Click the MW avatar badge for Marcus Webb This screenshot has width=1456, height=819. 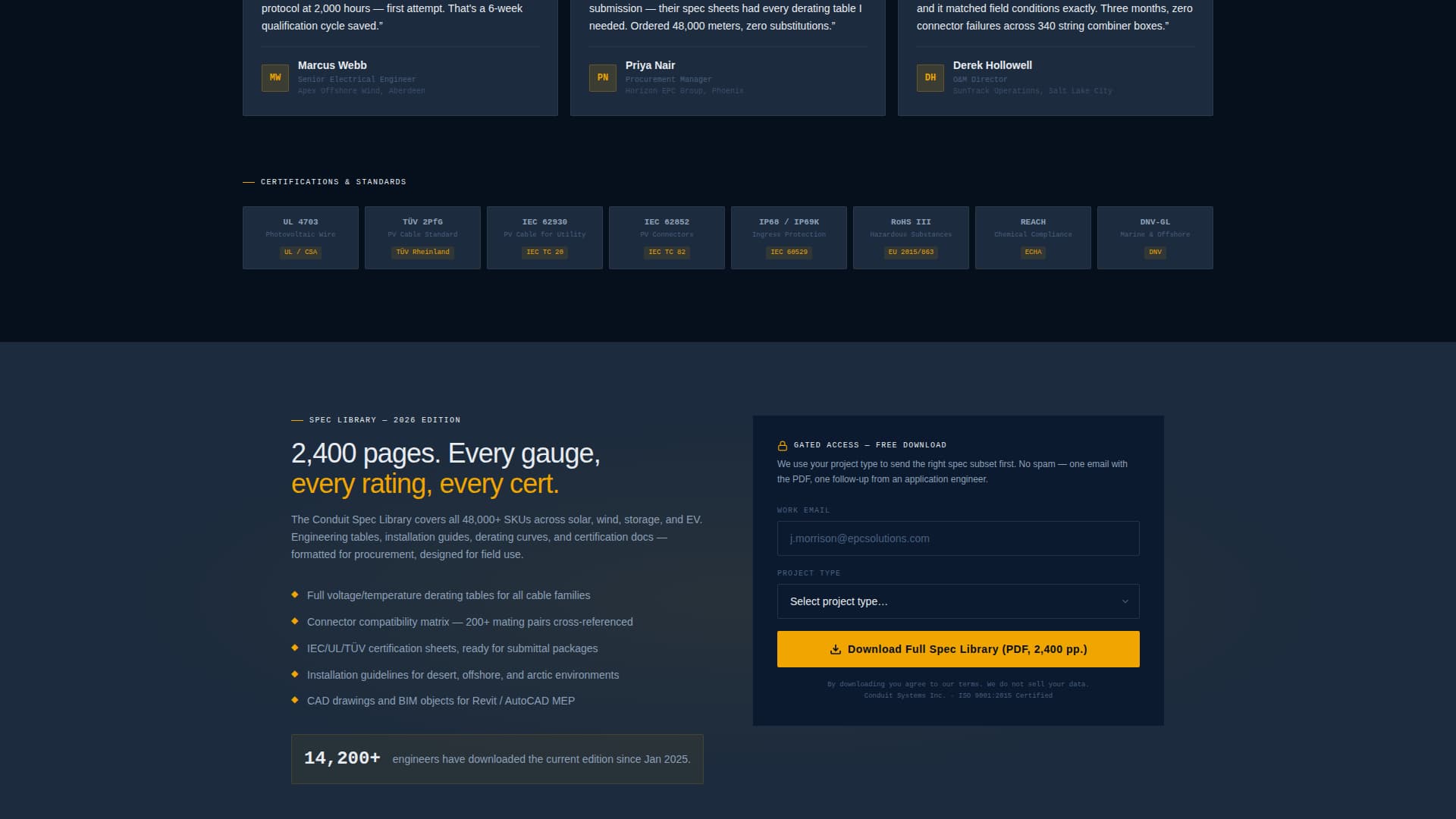[275, 77]
